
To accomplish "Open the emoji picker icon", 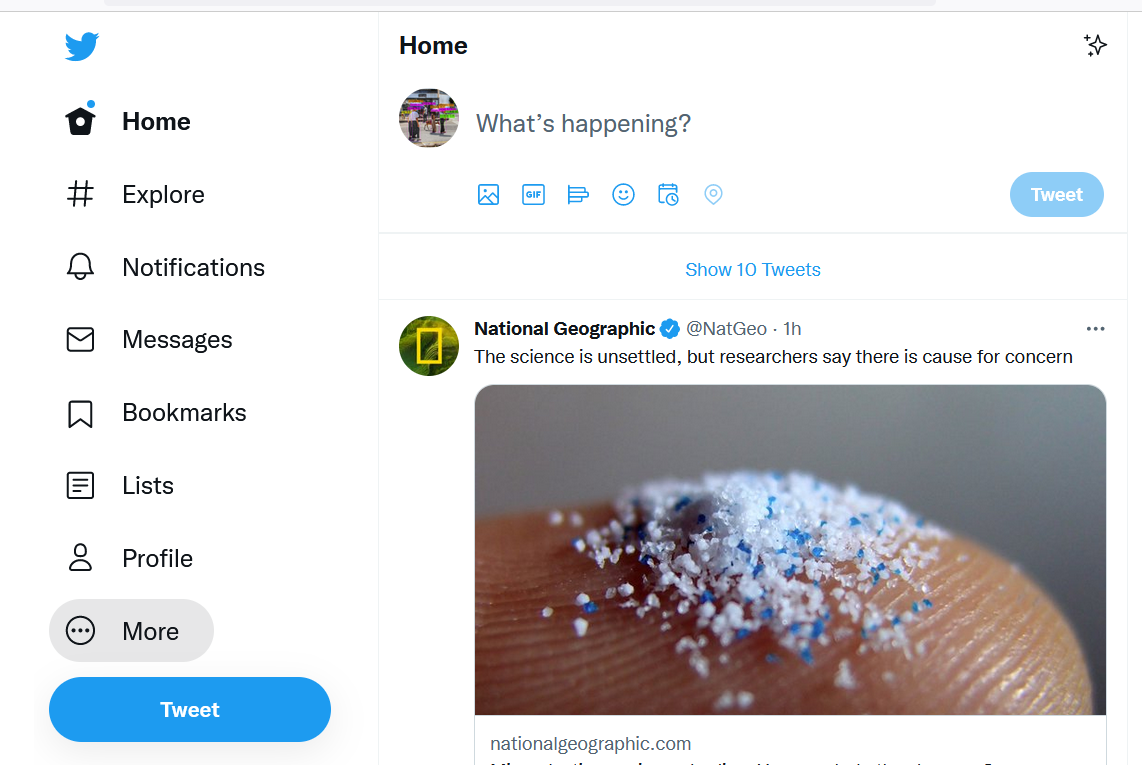I will tap(623, 195).
